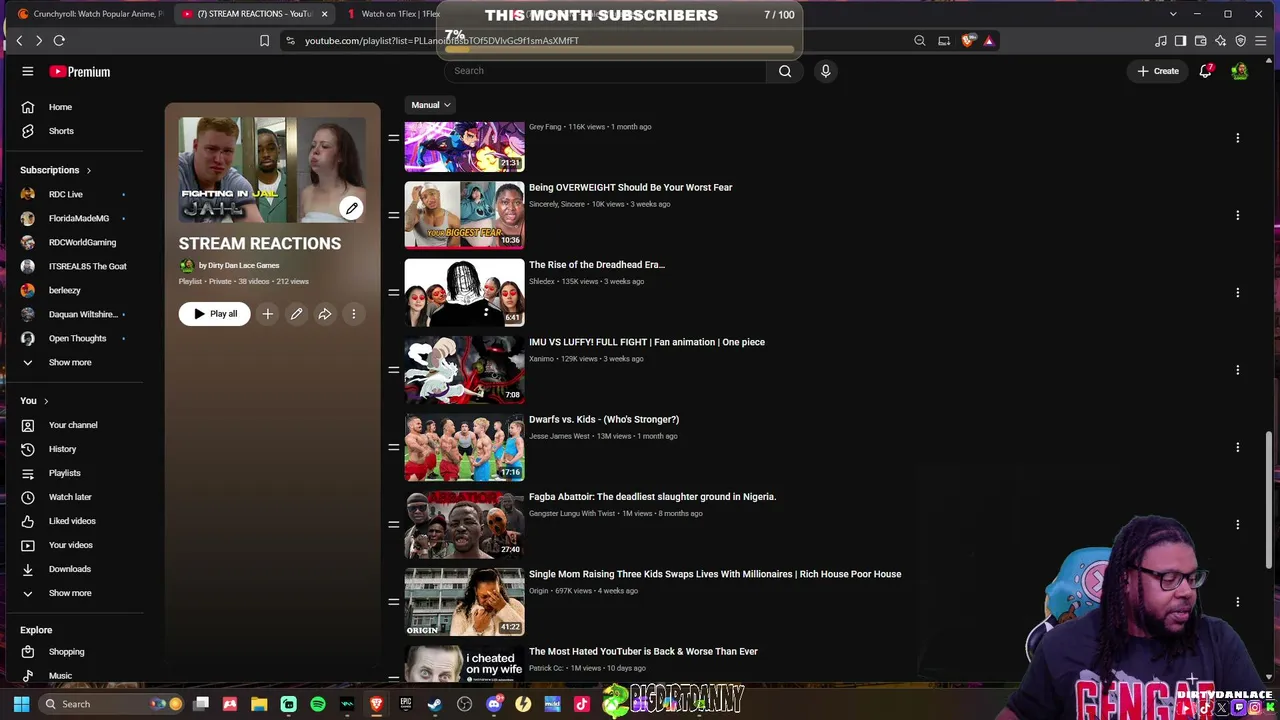
Task: Select the STREAM REACTIONS YouTube tab
Action: tap(253, 14)
